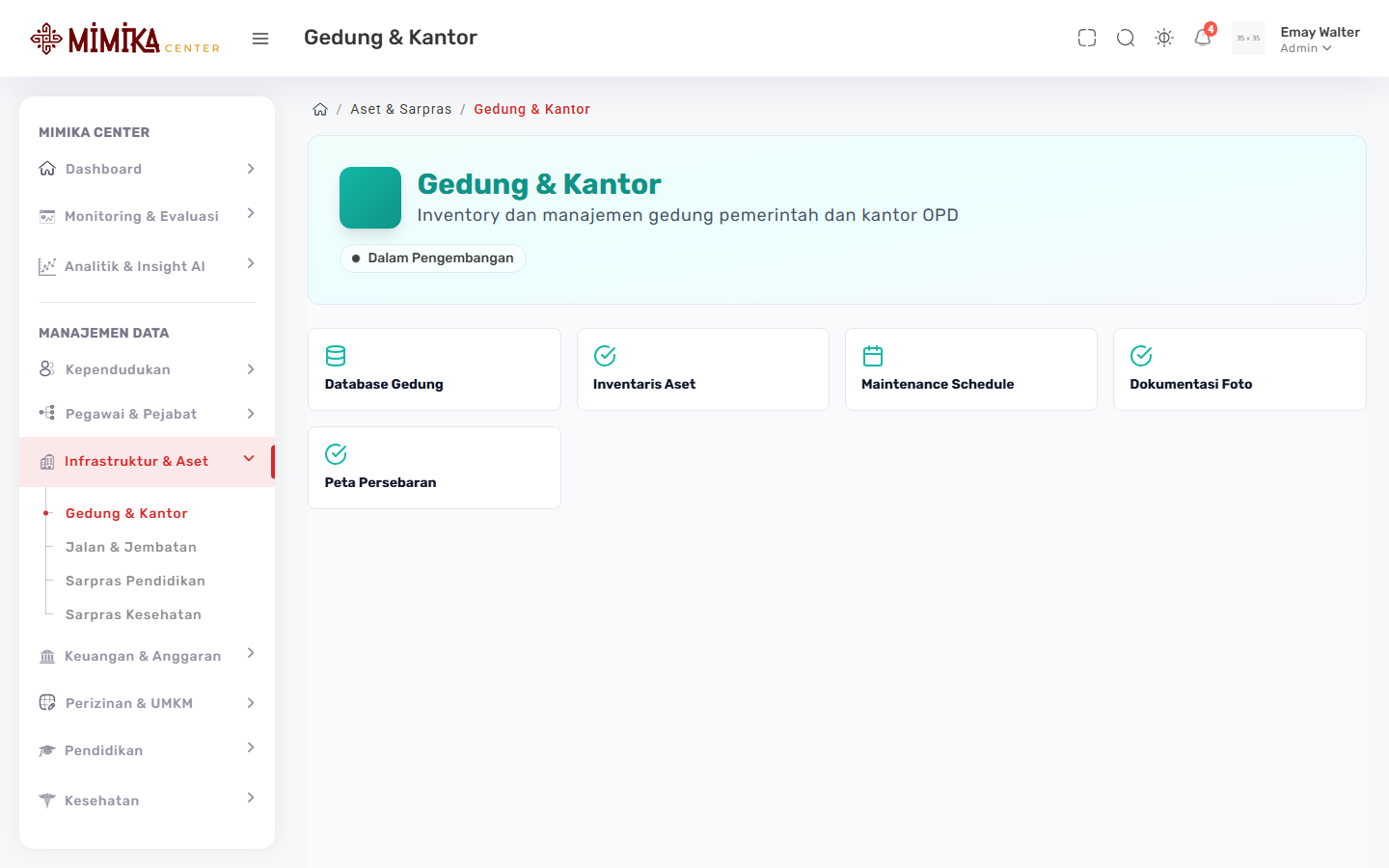The height and width of the screenshot is (868, 1389).
Task: Go to Aset & Sarpras breadcrumb
Action: click(401, 109)
